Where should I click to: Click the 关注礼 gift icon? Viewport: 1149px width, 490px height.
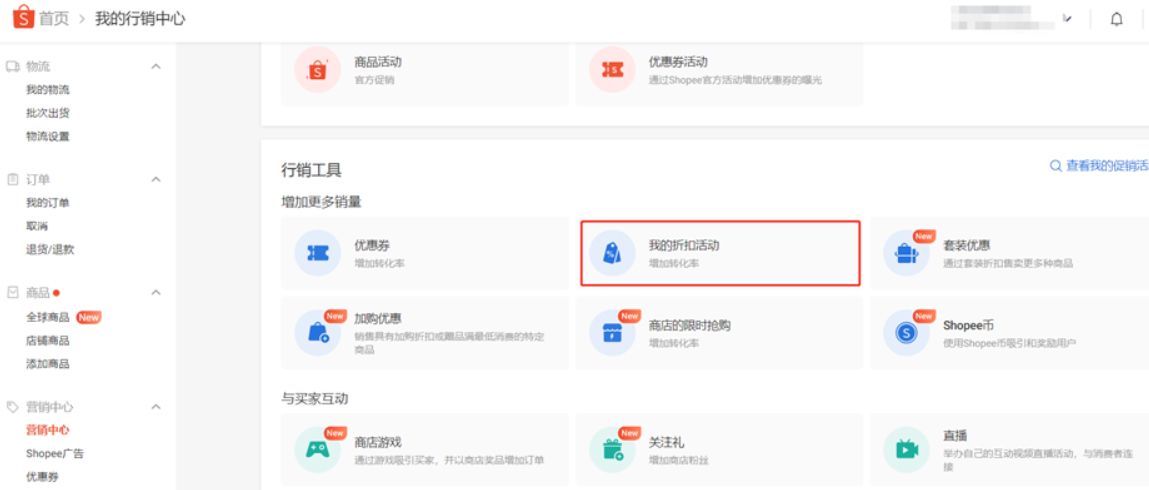point(612,450)
